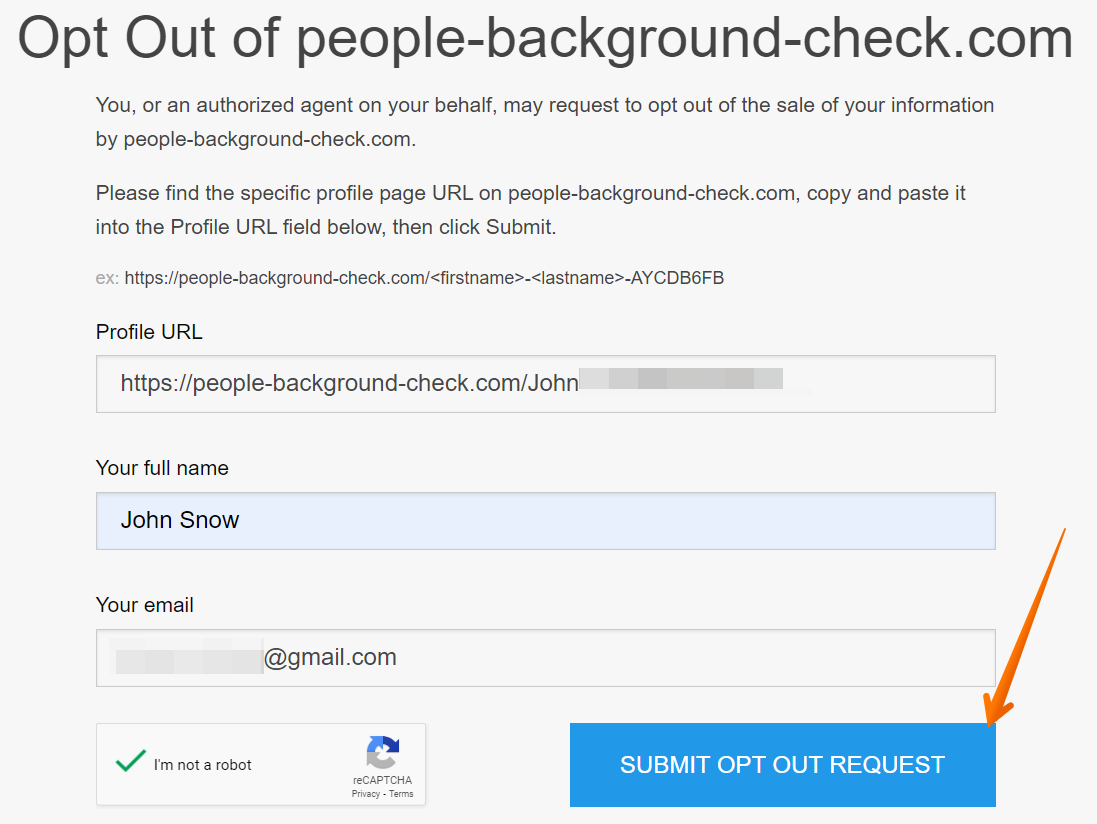Click inside the reCAPTCHA widget box
1097x824 pixels.
click(x=260, y=764)
